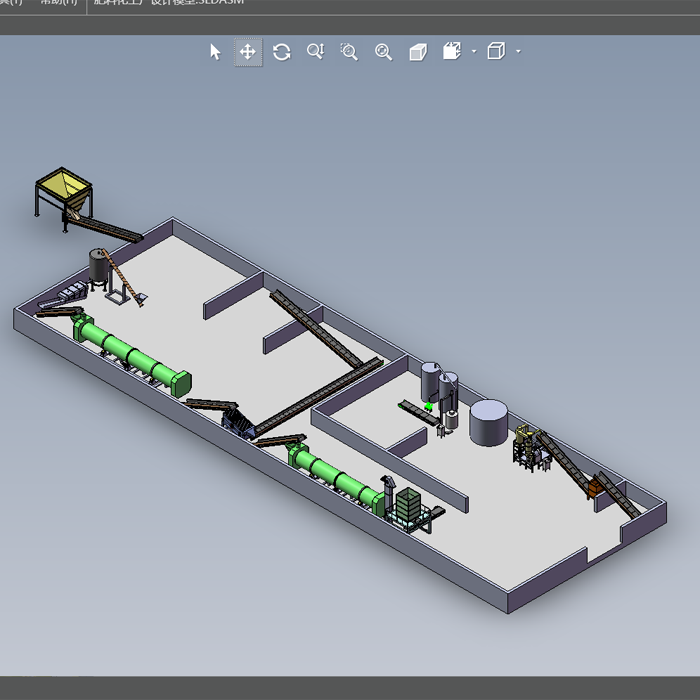Activate the Zoom to area tool
This screenshot has height=700, width=700.
click(349, 52)
